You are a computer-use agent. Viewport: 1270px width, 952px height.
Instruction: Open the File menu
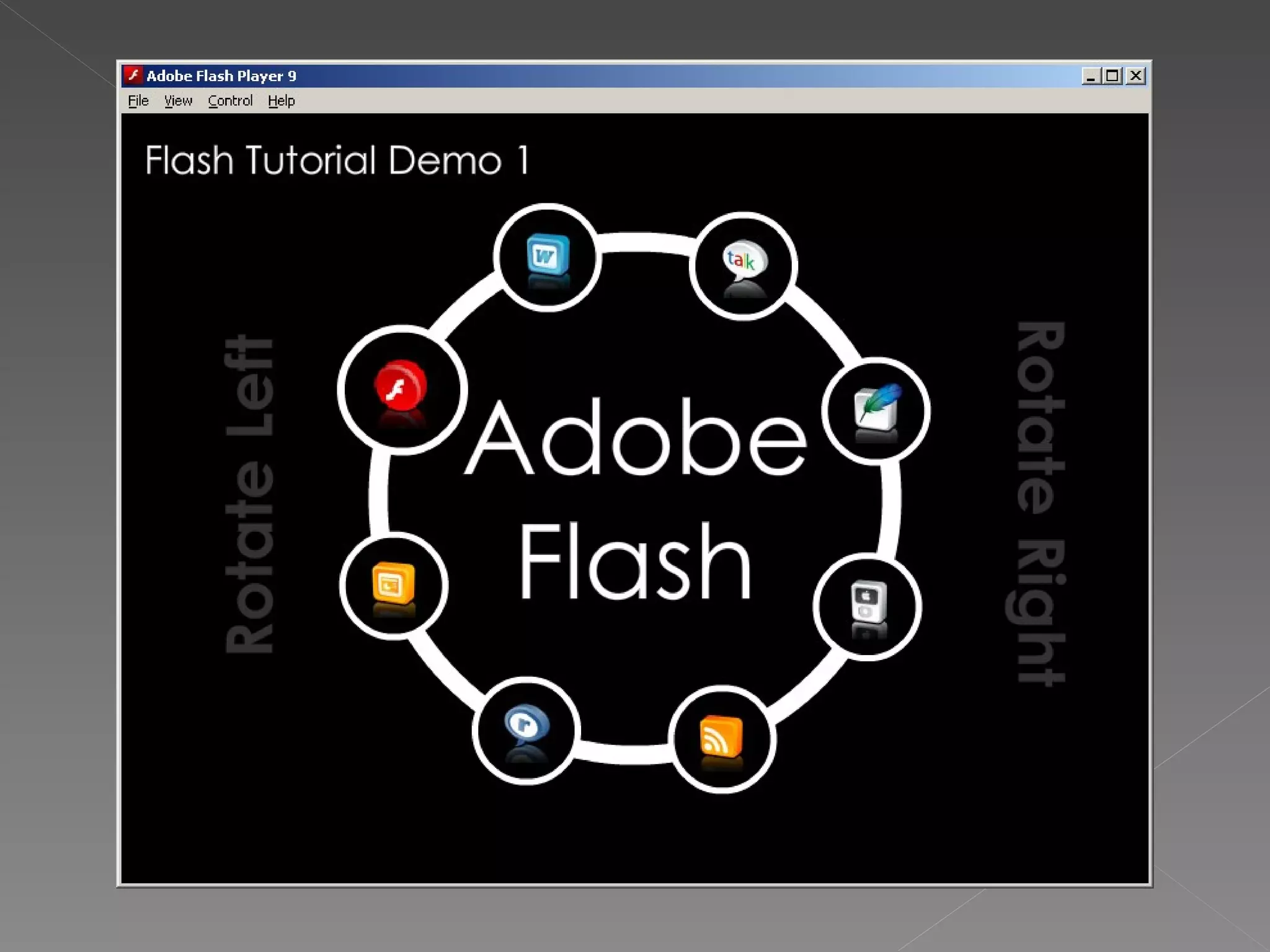click(x=138, y=100)
